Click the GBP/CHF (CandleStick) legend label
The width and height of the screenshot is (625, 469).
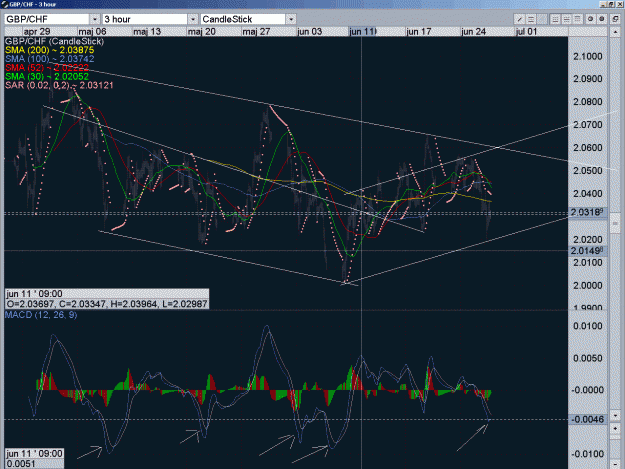[54, 41]
